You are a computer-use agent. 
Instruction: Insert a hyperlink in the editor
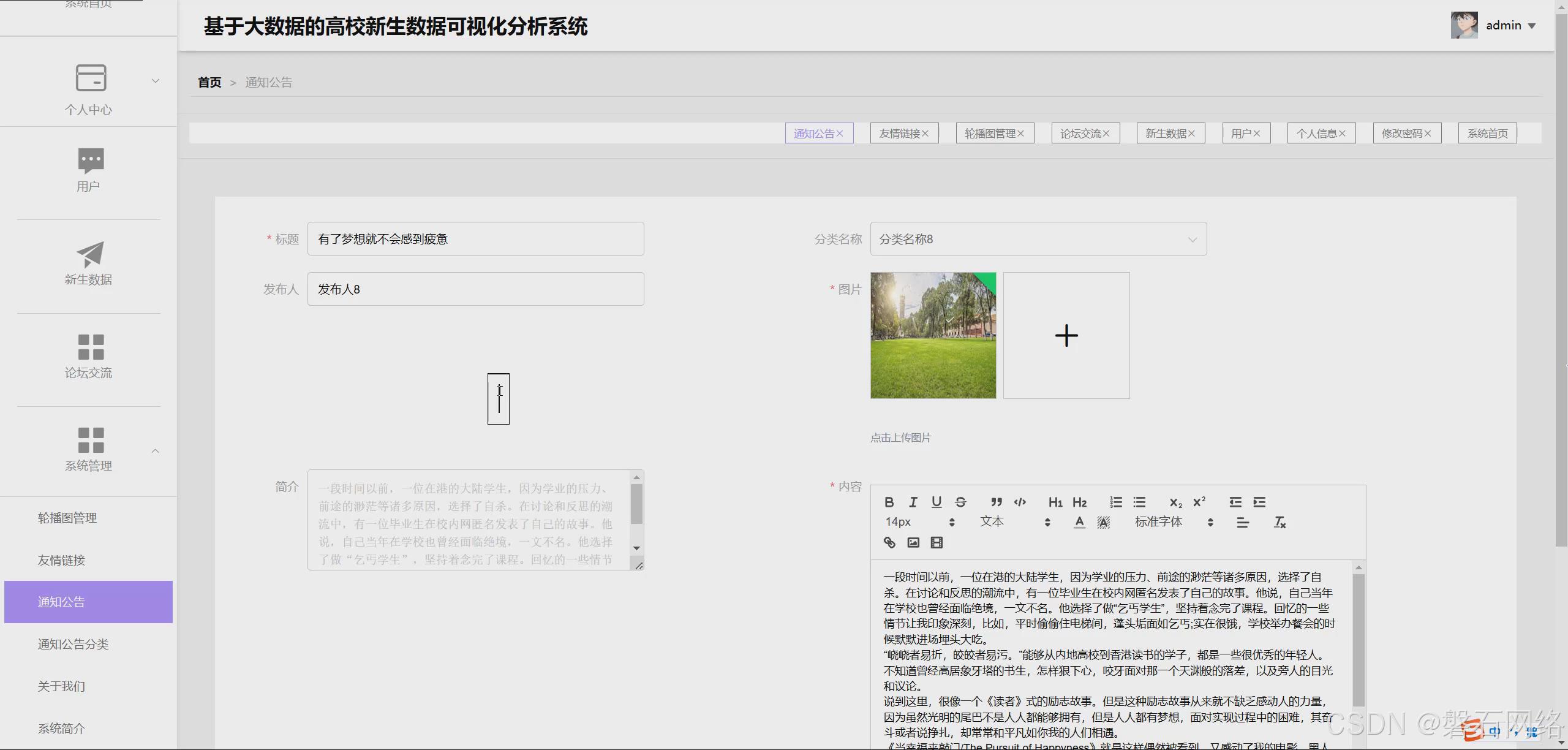click(889, 542)
